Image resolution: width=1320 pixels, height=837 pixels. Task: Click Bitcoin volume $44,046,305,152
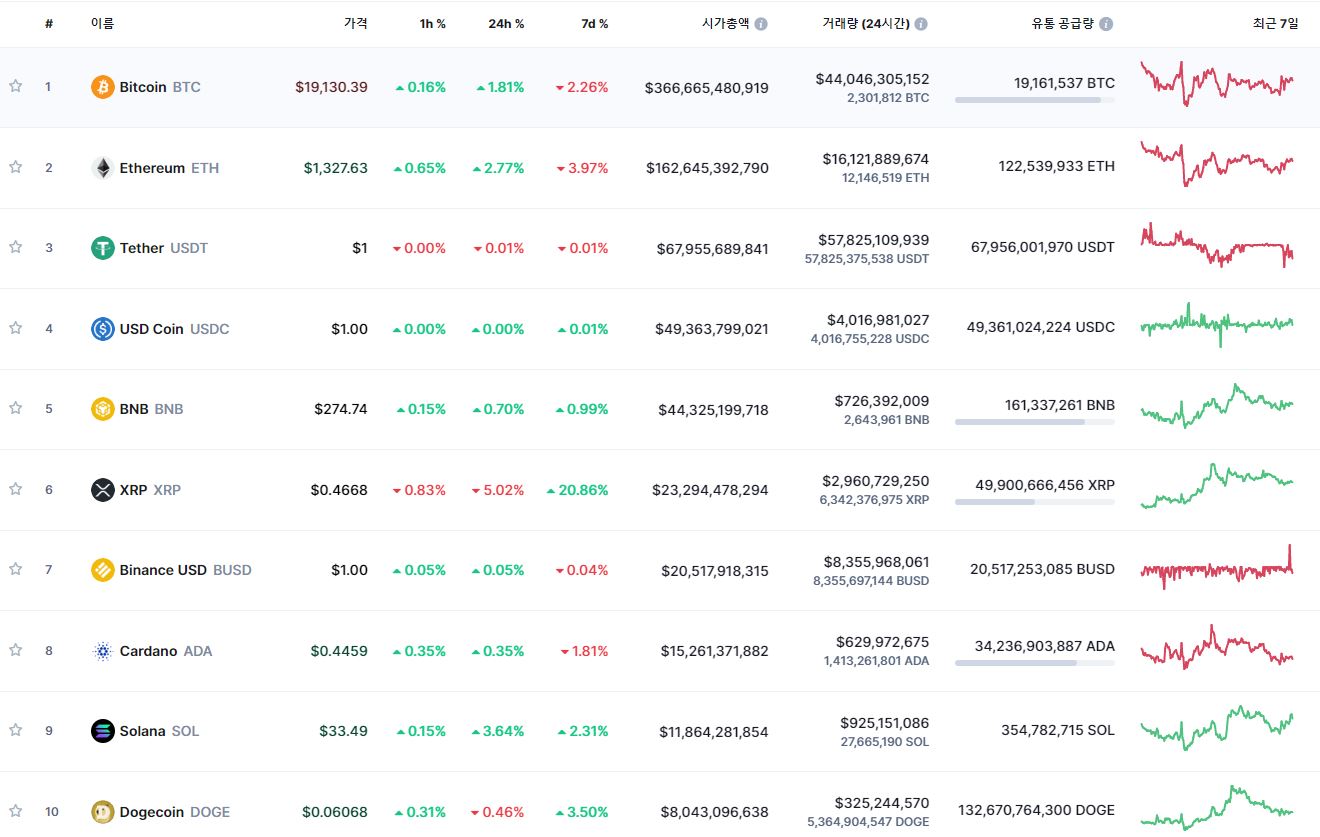873,78
